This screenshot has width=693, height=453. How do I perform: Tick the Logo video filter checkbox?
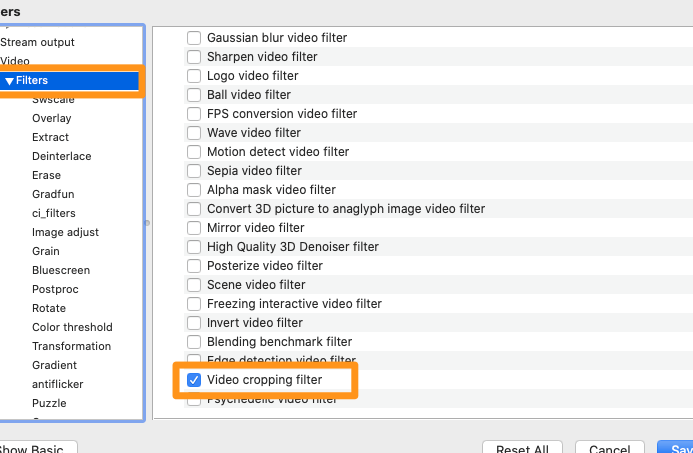[x=194, y=76]
